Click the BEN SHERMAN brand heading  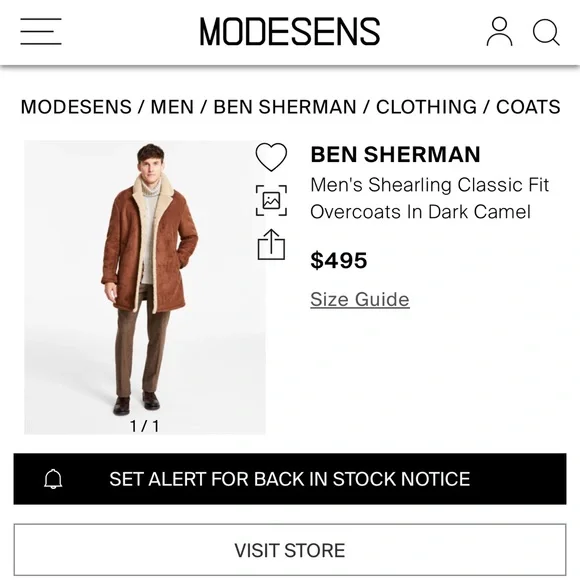395,154
